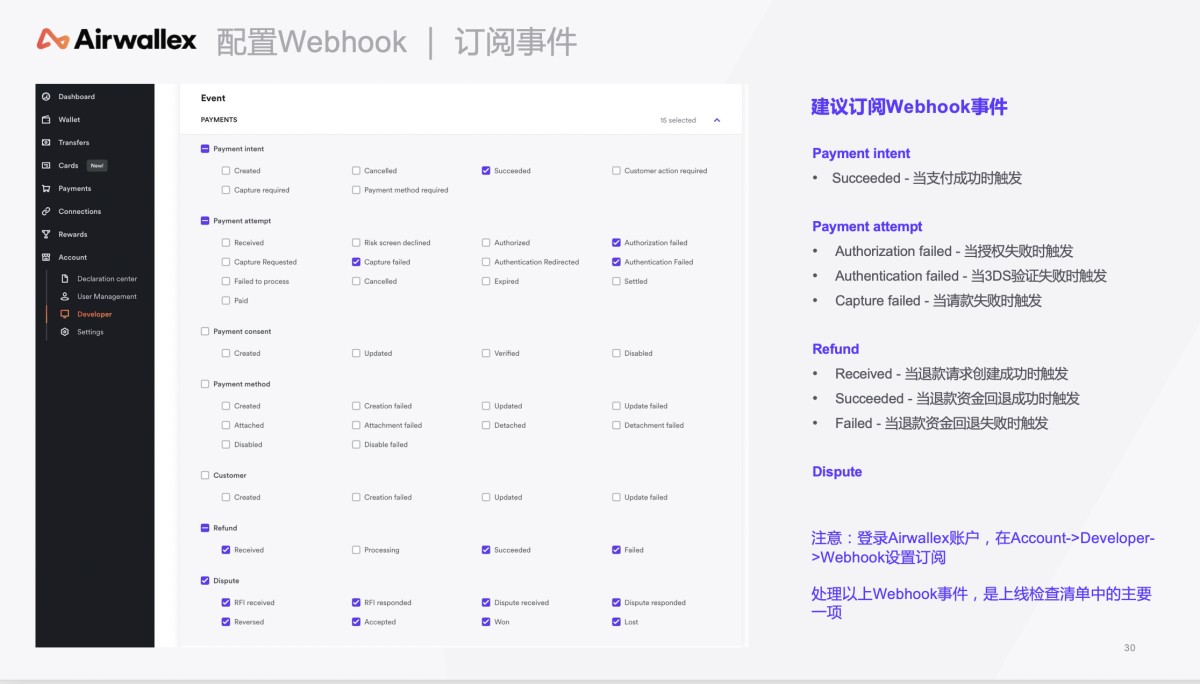Click the Settings gear icon
Image resolution: width=1200 pixels, height=684 pixels.
point(65,332)
